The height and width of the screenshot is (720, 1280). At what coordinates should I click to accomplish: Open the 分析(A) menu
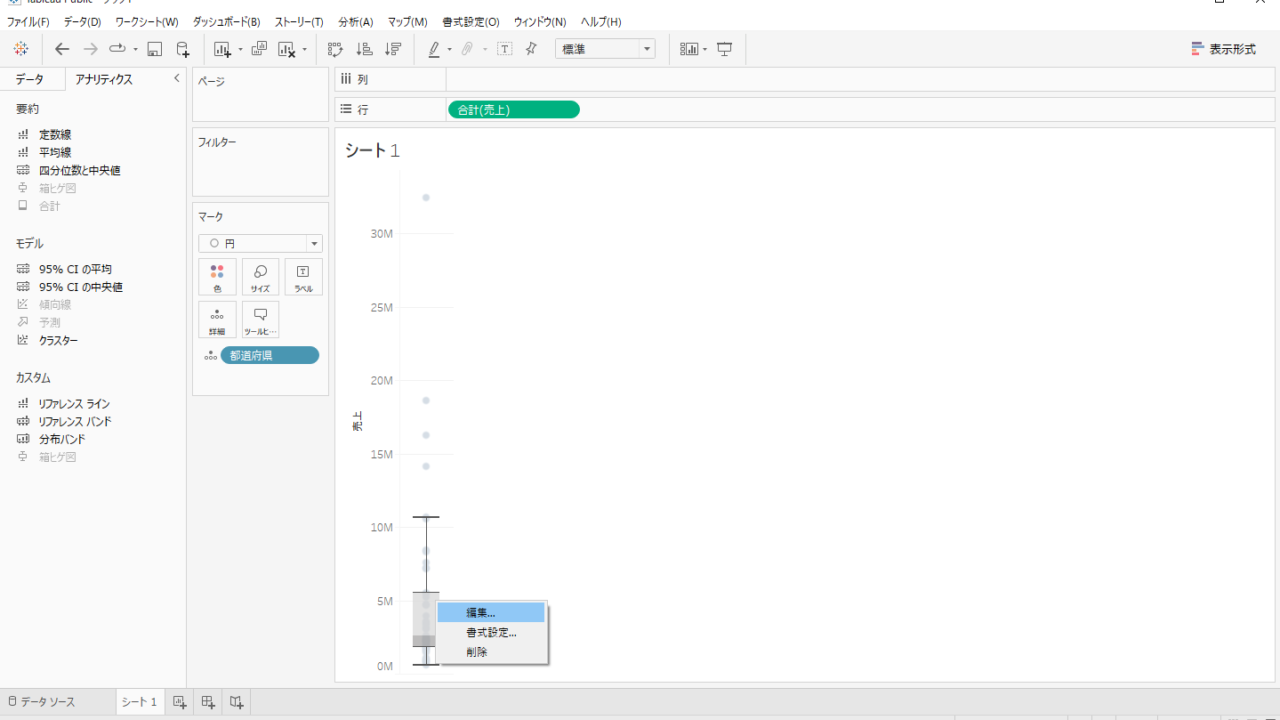[355, 21]
